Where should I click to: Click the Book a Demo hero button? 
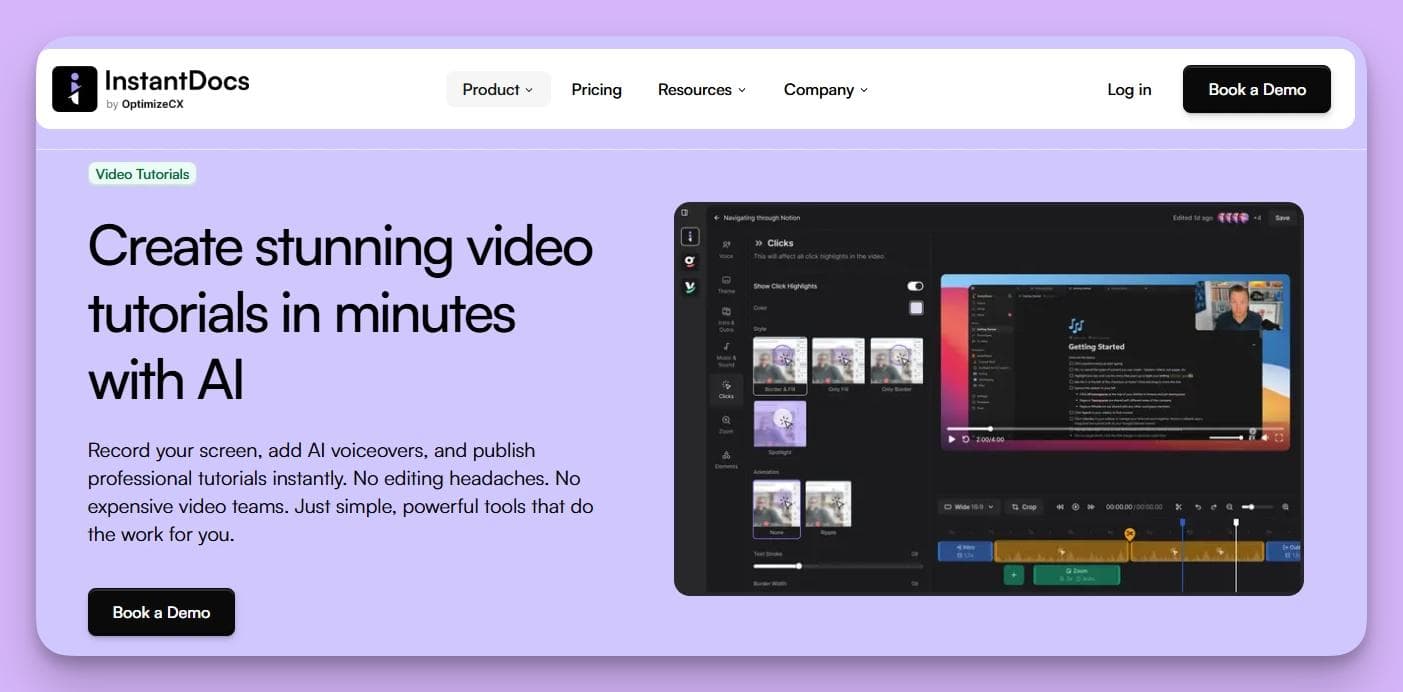(x=161, y=611)
